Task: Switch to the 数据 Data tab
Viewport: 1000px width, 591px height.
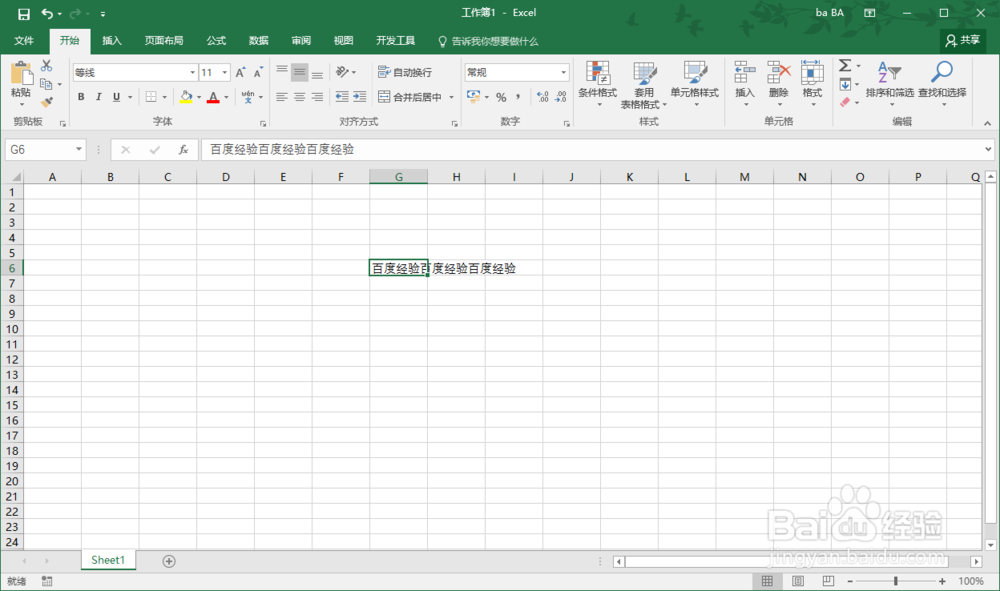Action: (x=258, y=41)
